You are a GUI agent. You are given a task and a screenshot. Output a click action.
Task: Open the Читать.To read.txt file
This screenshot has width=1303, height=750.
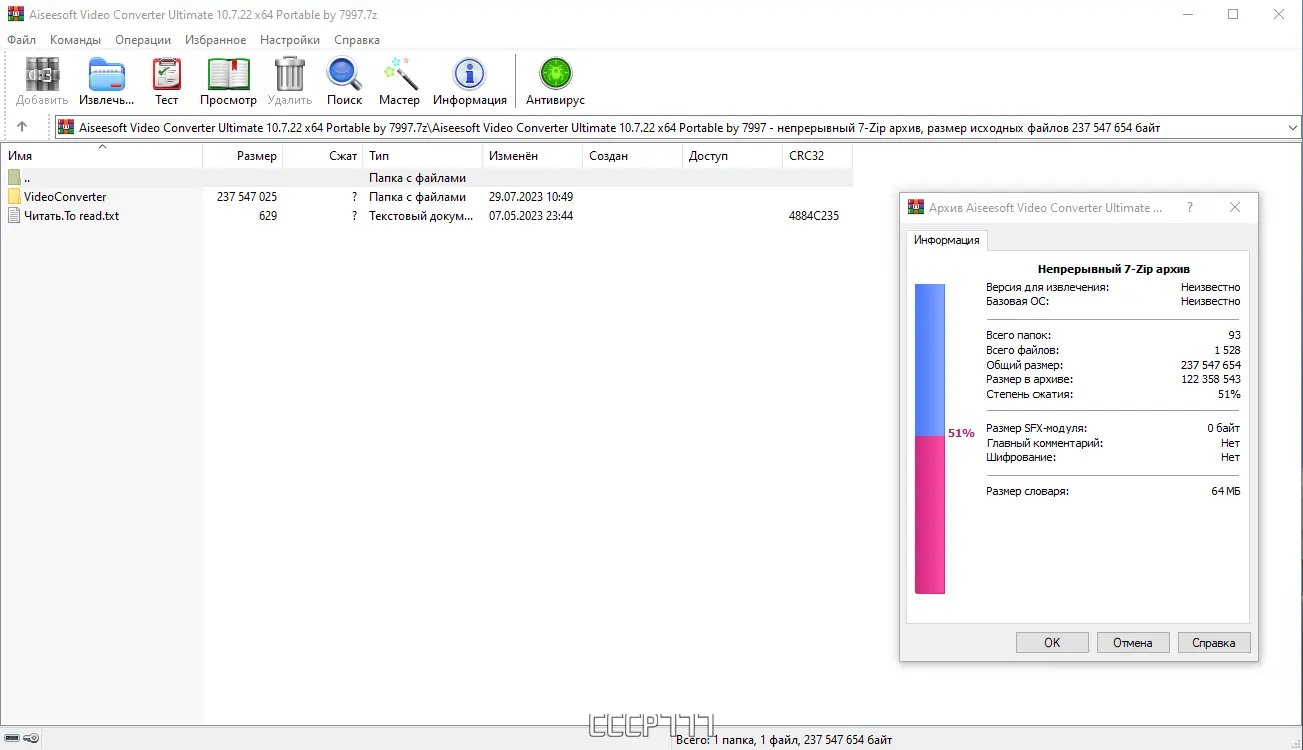click(69, 215)
